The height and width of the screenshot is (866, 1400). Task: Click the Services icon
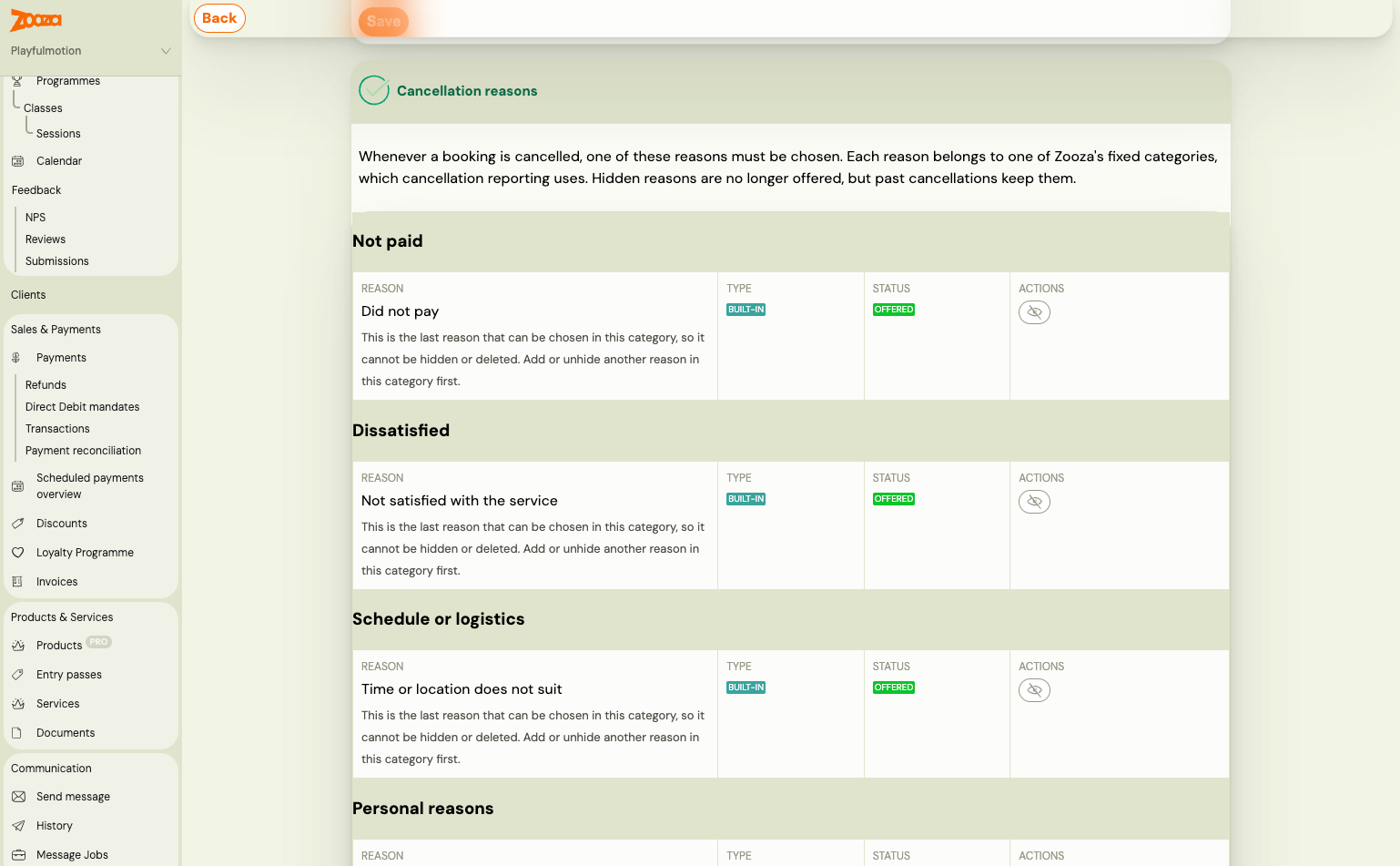point(17,704)
